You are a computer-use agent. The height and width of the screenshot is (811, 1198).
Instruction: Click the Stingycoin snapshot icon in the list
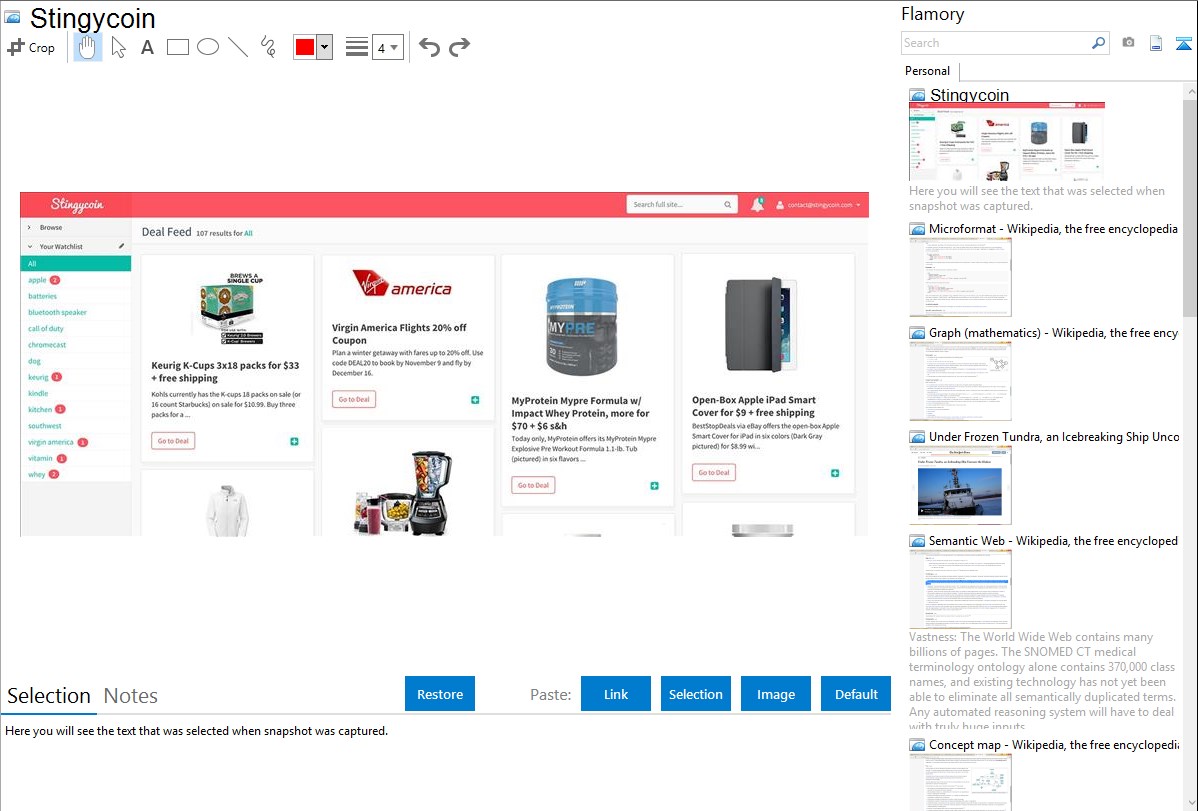[x=917, y=96]
